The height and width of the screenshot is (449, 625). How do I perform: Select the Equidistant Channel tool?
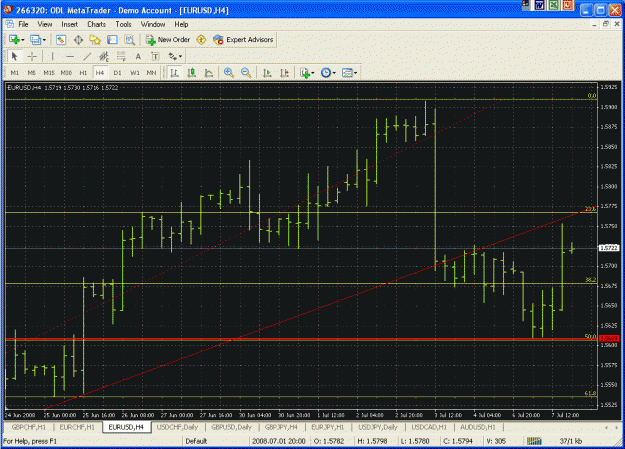[x=104, y=57]
